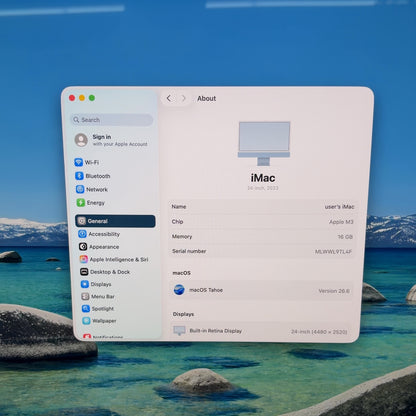Open Appearance settings icon
The height and width of the screenshot is (416, 416).
point(83,247)
